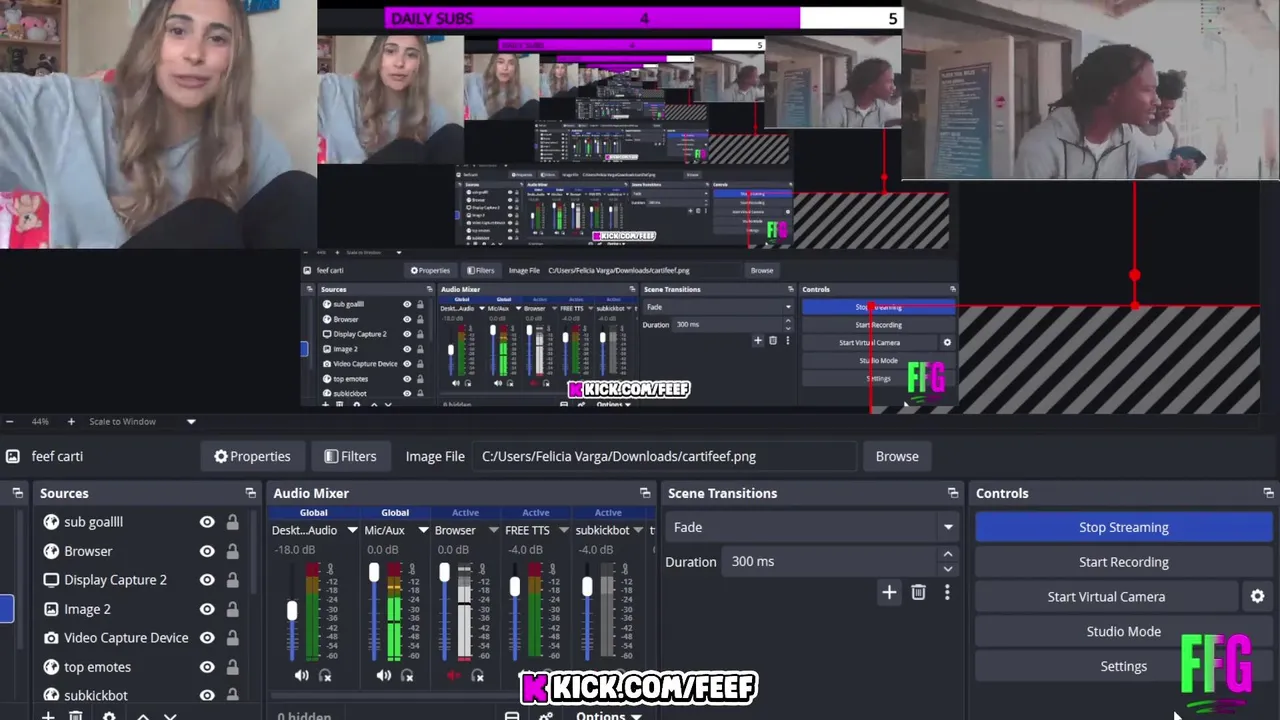Browse for an image file
The height and width of the screenshot is (720, 1280).
897,456
